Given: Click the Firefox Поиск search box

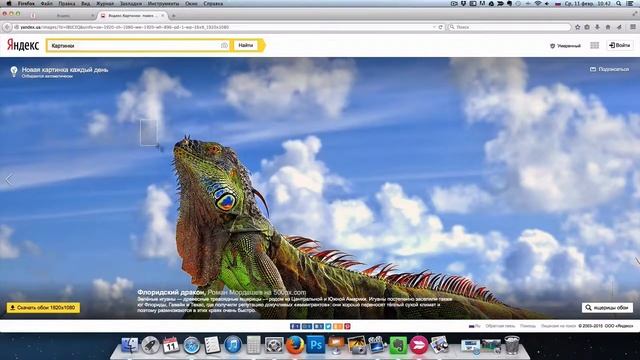Looking at the screenshot, I should point(509,27).
